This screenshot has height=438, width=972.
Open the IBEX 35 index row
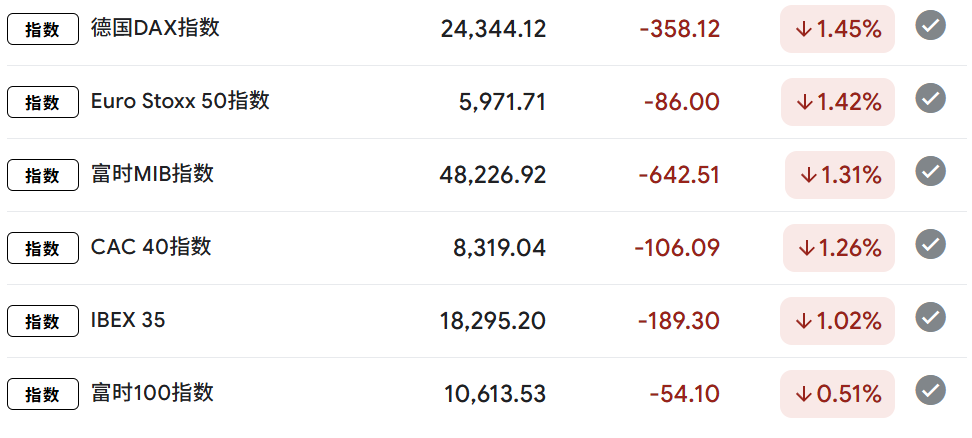click(128, 320)
